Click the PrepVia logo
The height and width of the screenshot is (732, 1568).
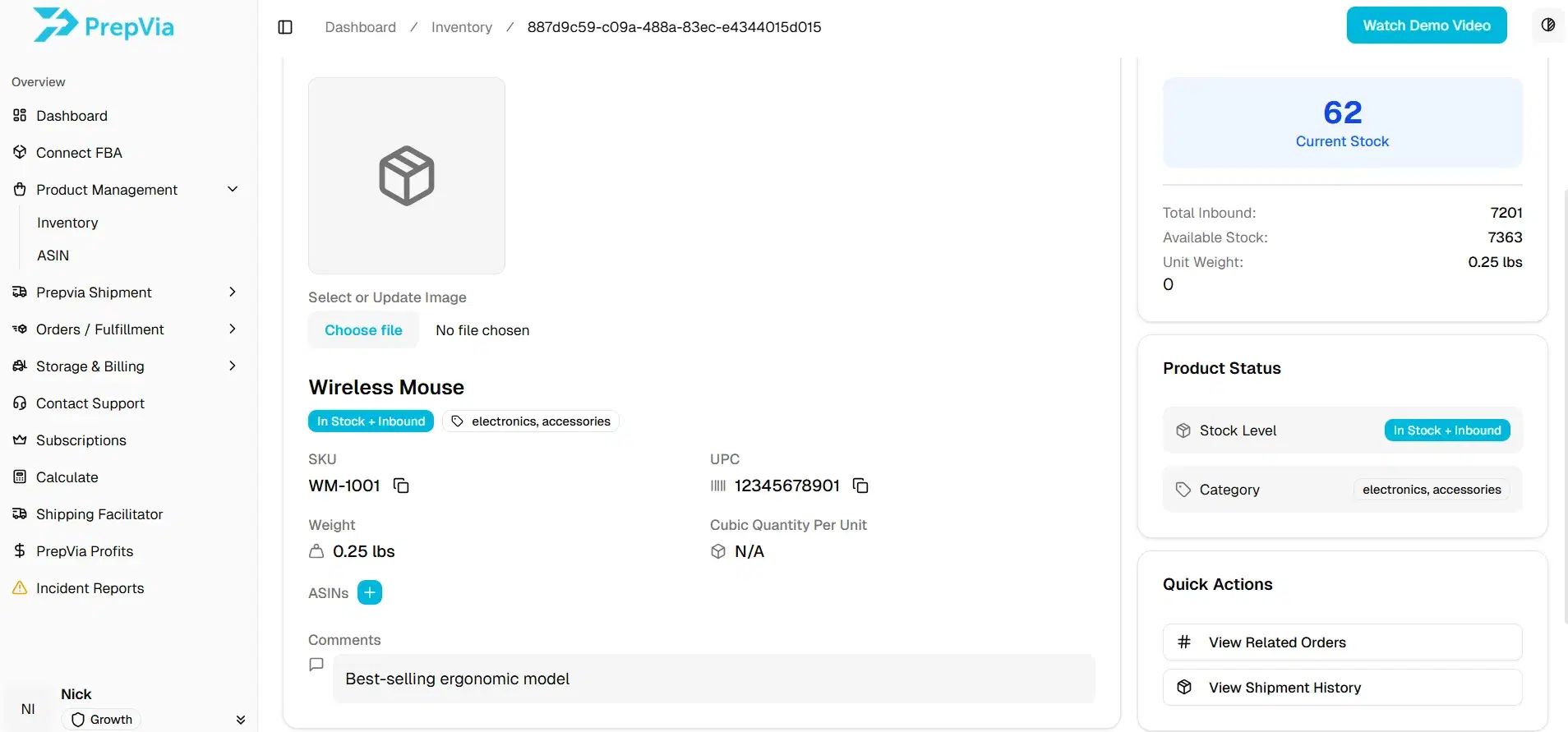(x=103, y=25)
